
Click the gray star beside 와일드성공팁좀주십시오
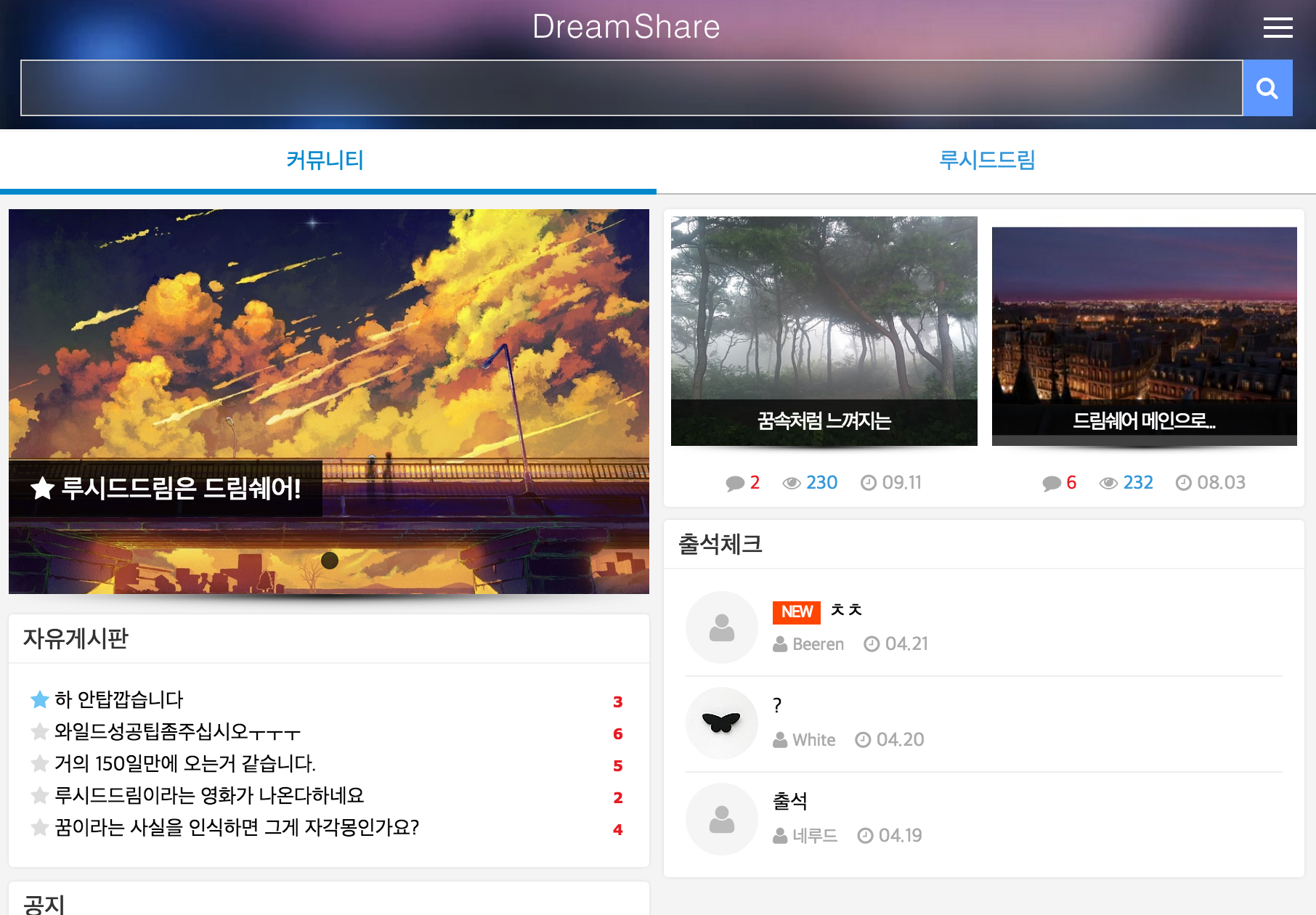coord(40,731)
